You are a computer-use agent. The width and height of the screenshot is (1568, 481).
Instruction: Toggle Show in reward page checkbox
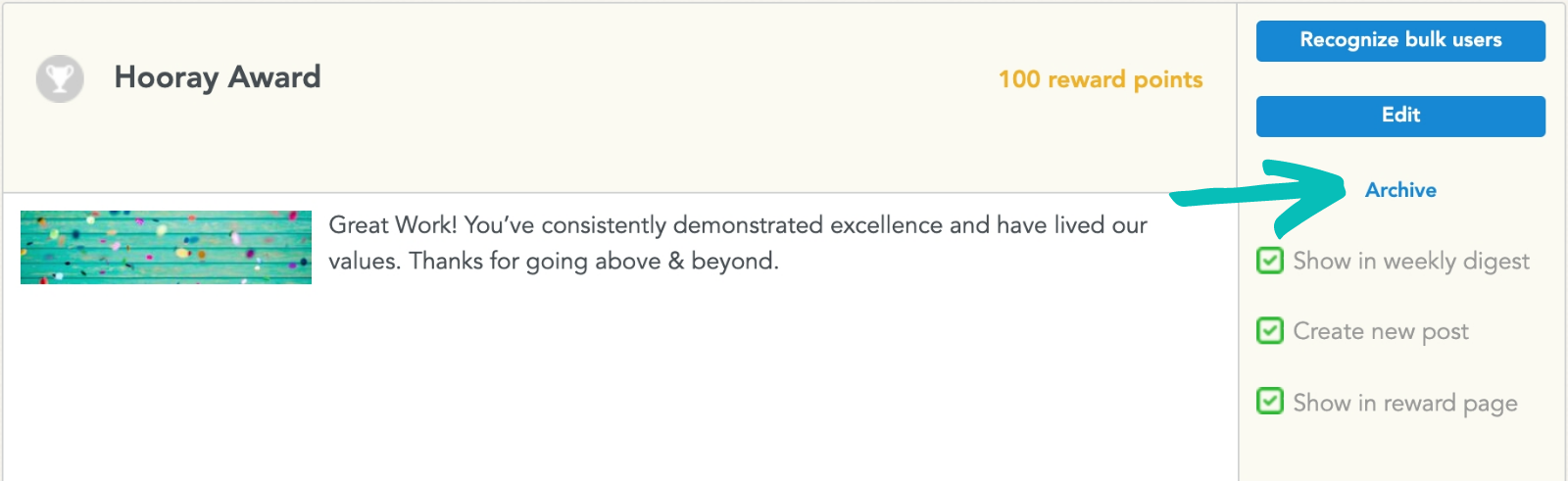click(1270, 402)
